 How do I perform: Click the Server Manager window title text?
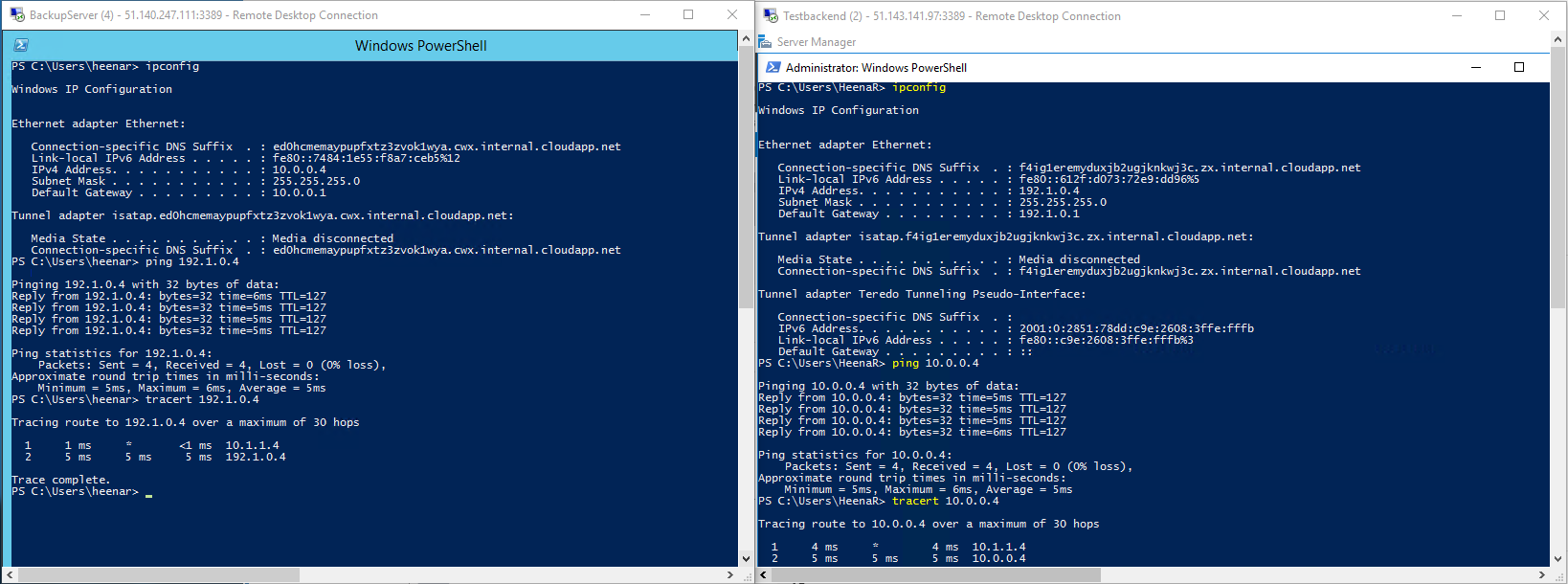click(x=817, y=42)
